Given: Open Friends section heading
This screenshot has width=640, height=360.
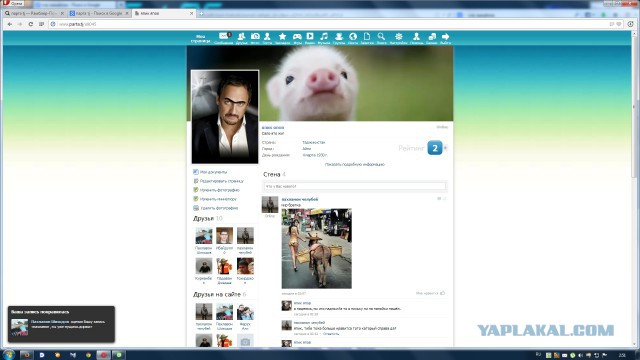Looking at the screenshot, I should 203,218.
